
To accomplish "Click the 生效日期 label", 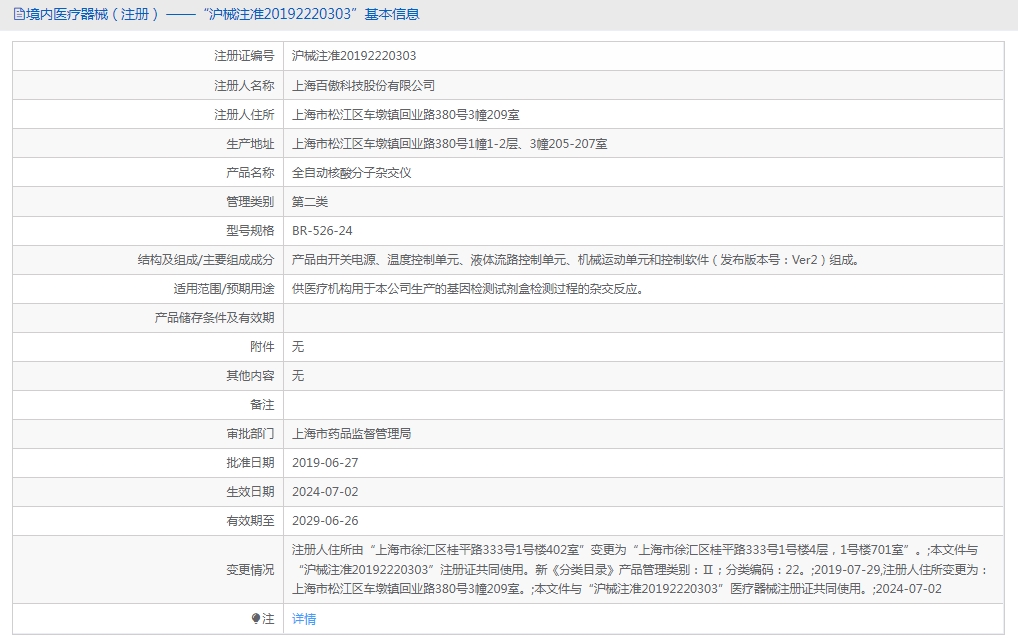I will coord(250,492).
